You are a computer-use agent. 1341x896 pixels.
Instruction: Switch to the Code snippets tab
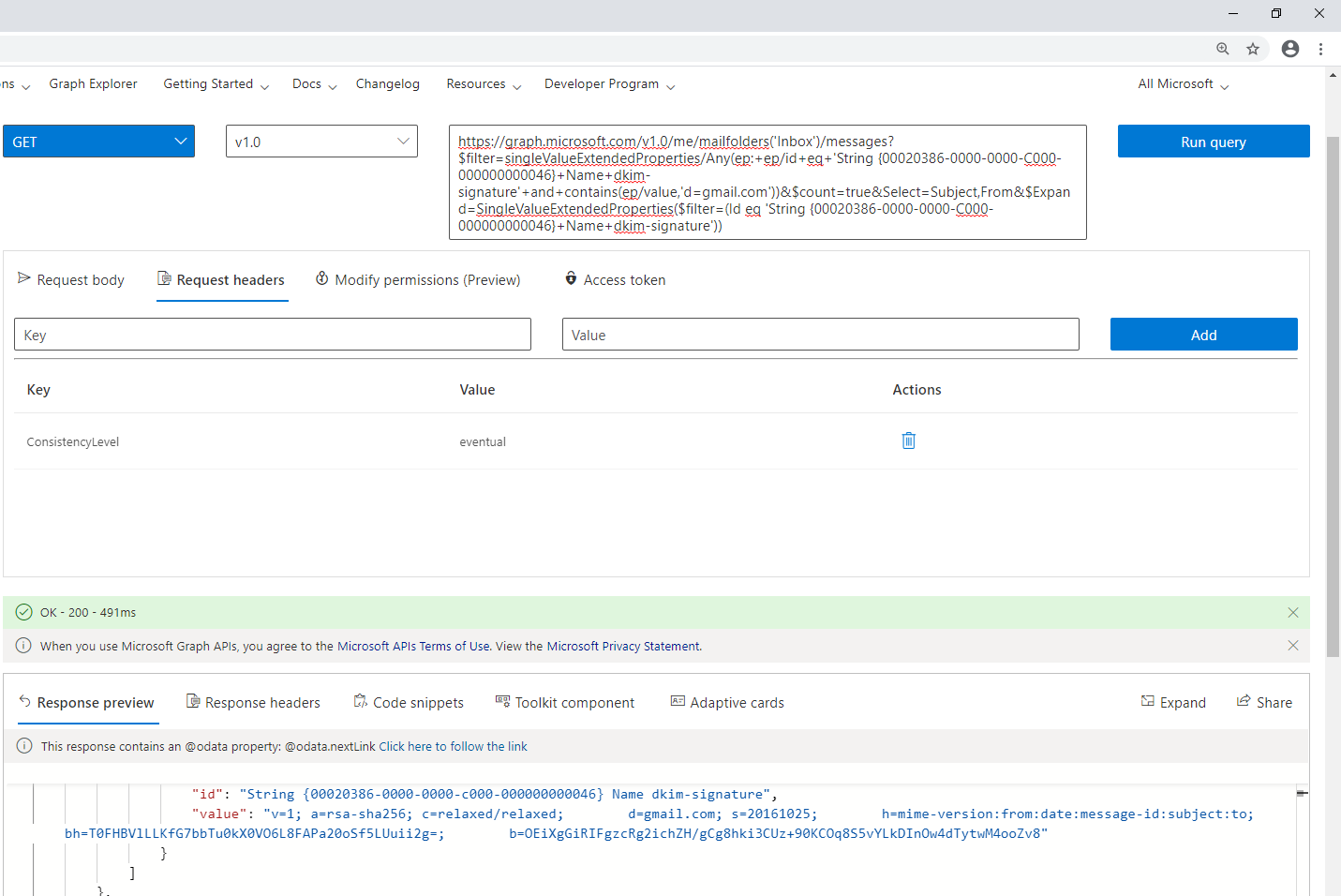coord(409,703)
